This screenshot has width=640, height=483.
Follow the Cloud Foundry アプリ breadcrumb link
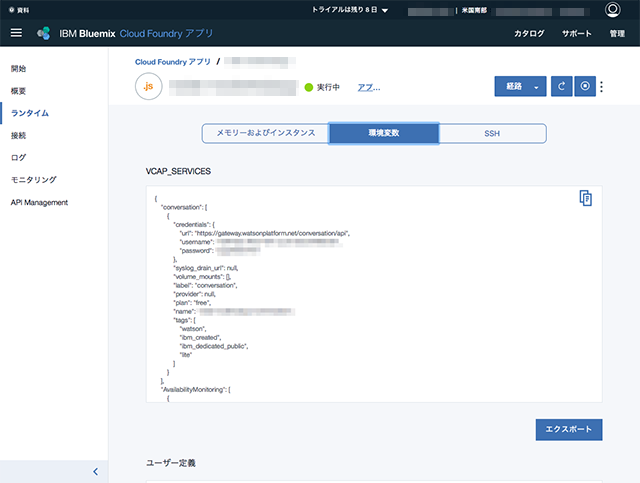[x=173, y=62]
